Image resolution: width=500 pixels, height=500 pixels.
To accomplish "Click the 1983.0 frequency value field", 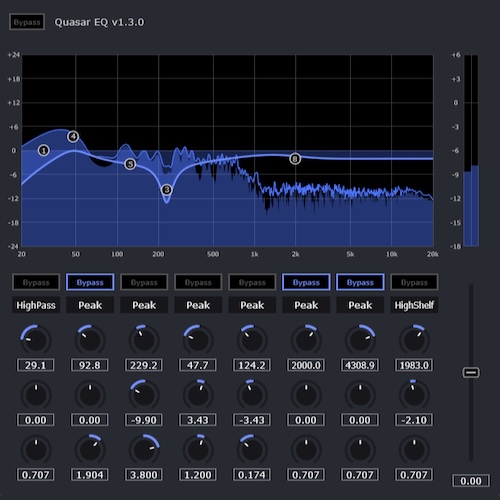I will click(x=414, y=365).
